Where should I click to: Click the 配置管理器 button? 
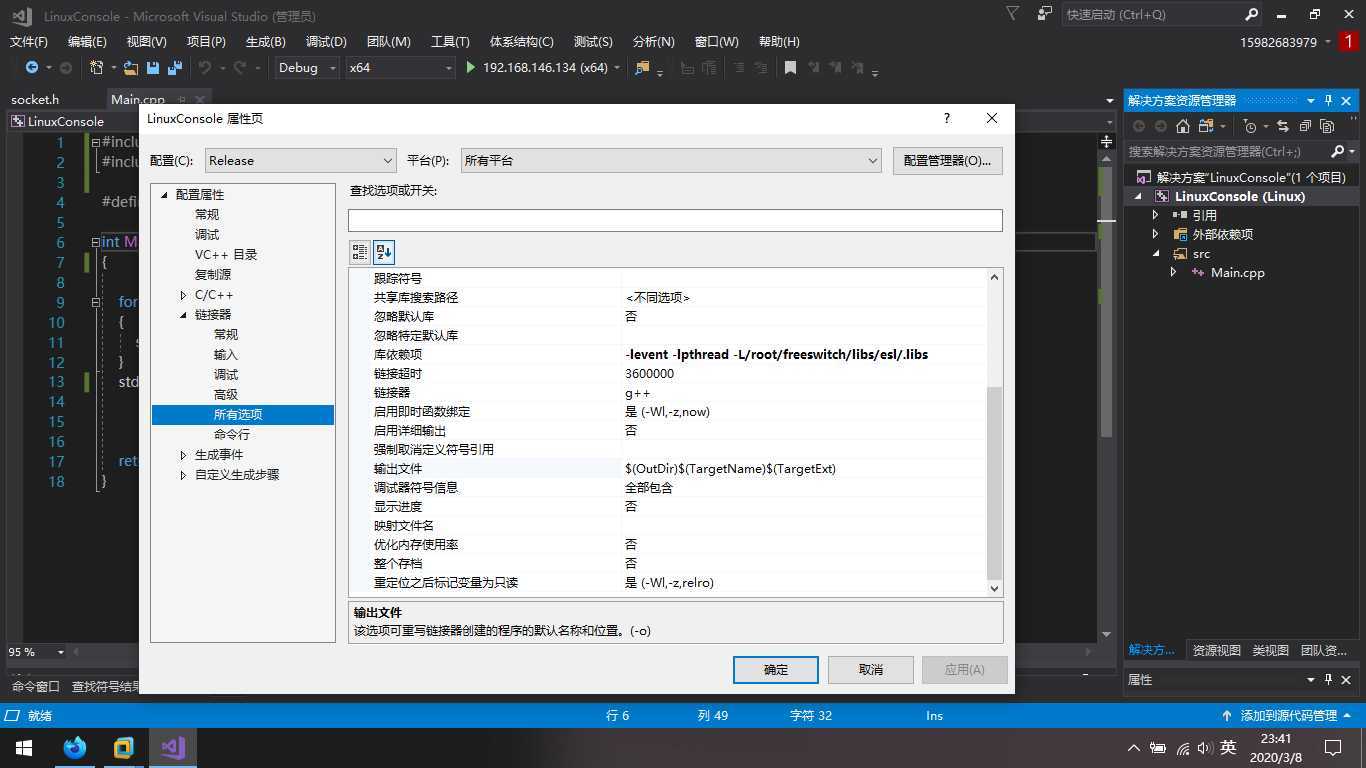coord(947,161)
